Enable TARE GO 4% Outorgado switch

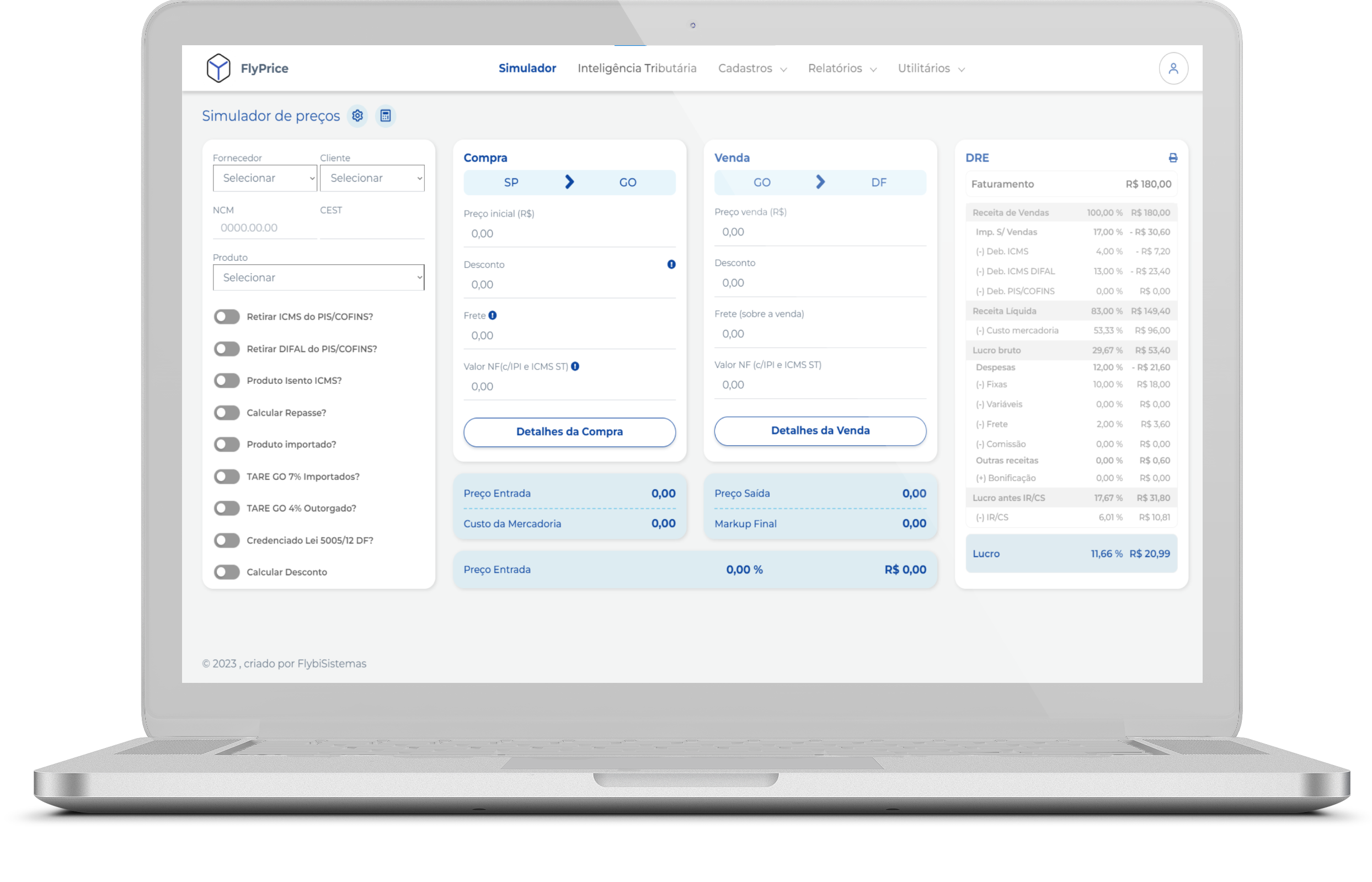[x=227, y=508]
